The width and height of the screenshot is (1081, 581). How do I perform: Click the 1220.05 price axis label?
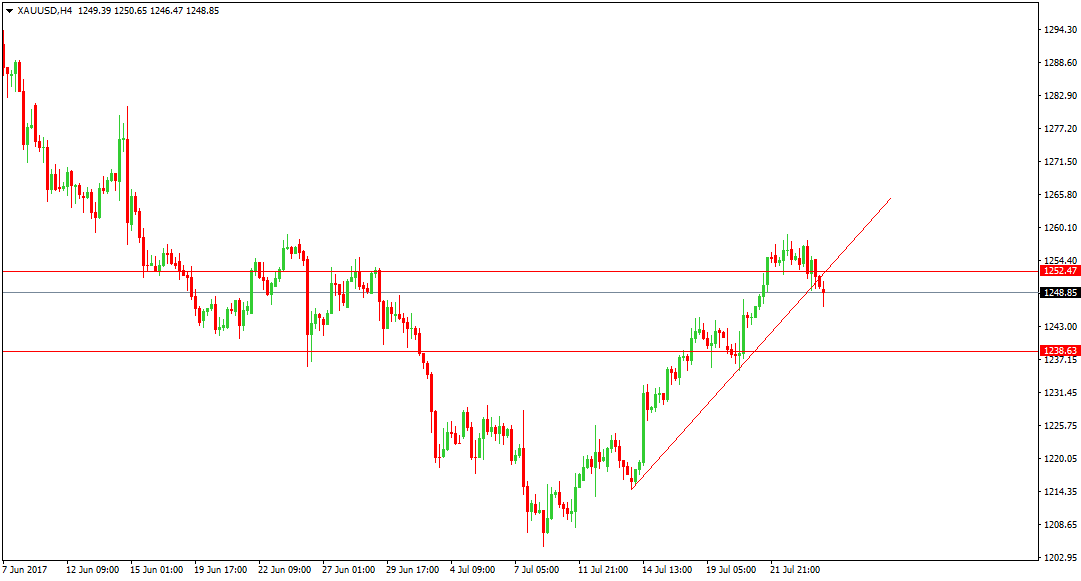1060,459
